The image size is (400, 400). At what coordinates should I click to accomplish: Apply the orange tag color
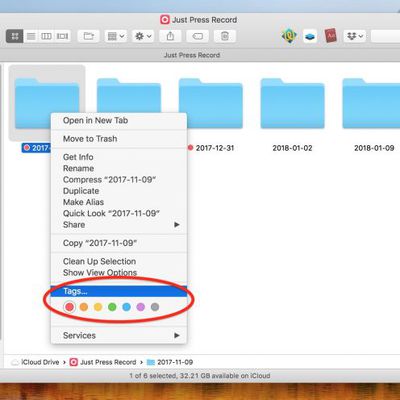84,307
